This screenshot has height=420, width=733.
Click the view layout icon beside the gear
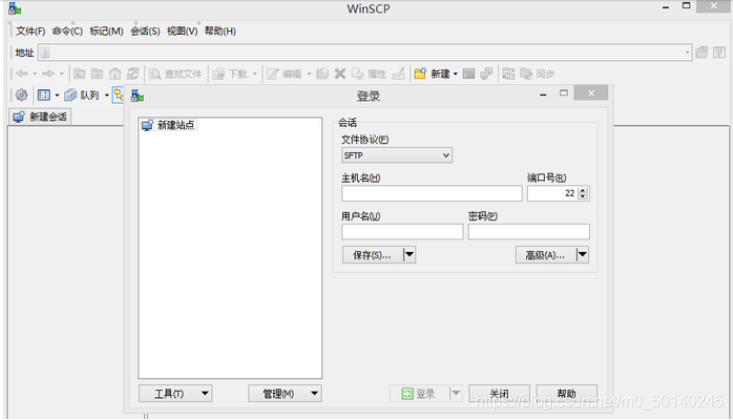pyautogui.click(x=43, y=95)
